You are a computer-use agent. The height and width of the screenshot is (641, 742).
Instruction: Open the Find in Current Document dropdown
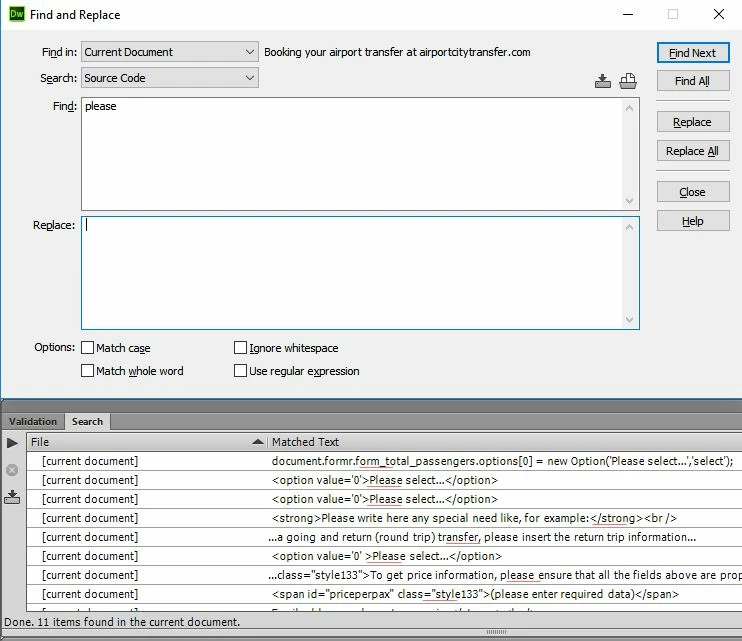click(x=170, y=52)
